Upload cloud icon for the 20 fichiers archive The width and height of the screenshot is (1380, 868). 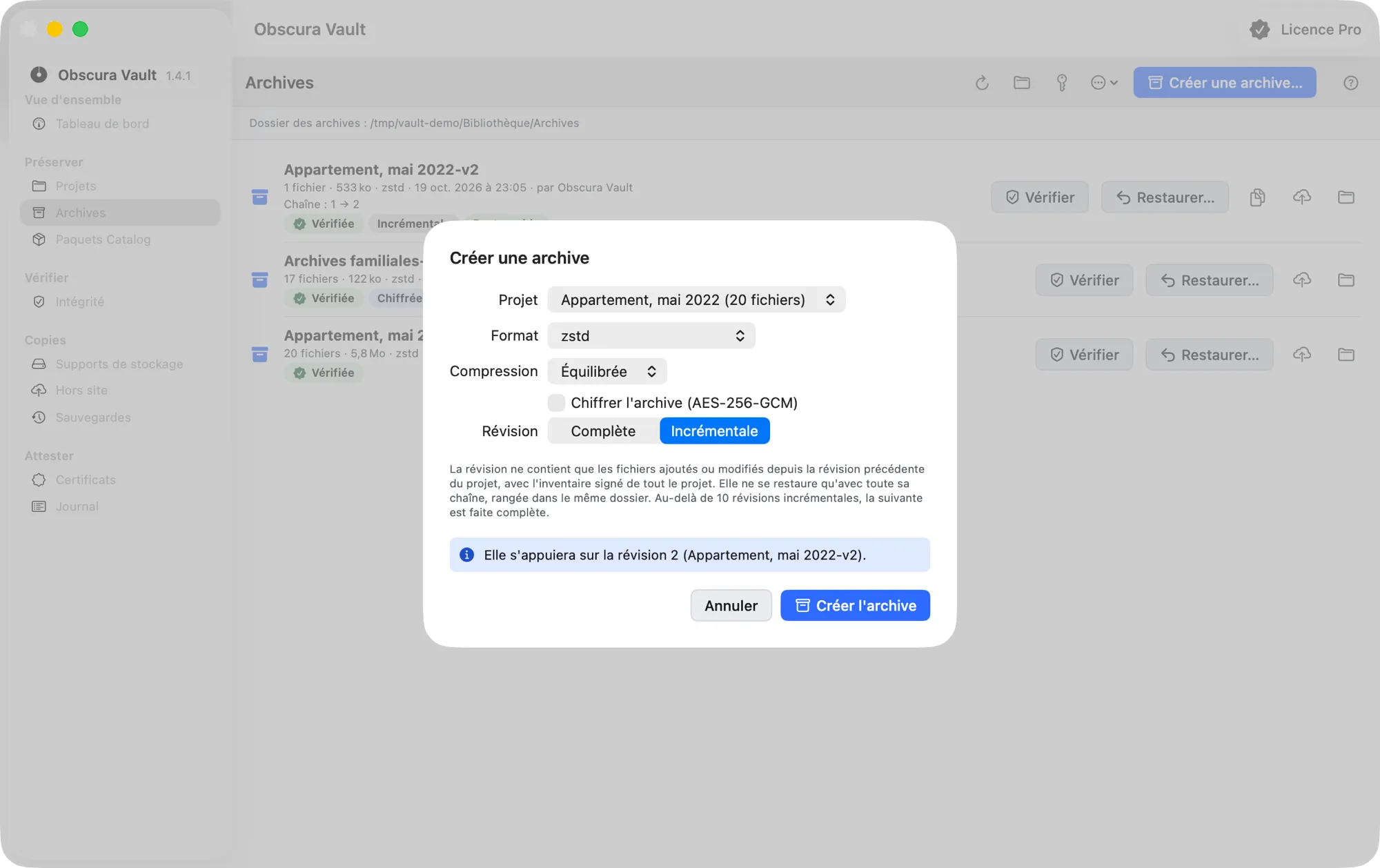(x=1302, y=355)
